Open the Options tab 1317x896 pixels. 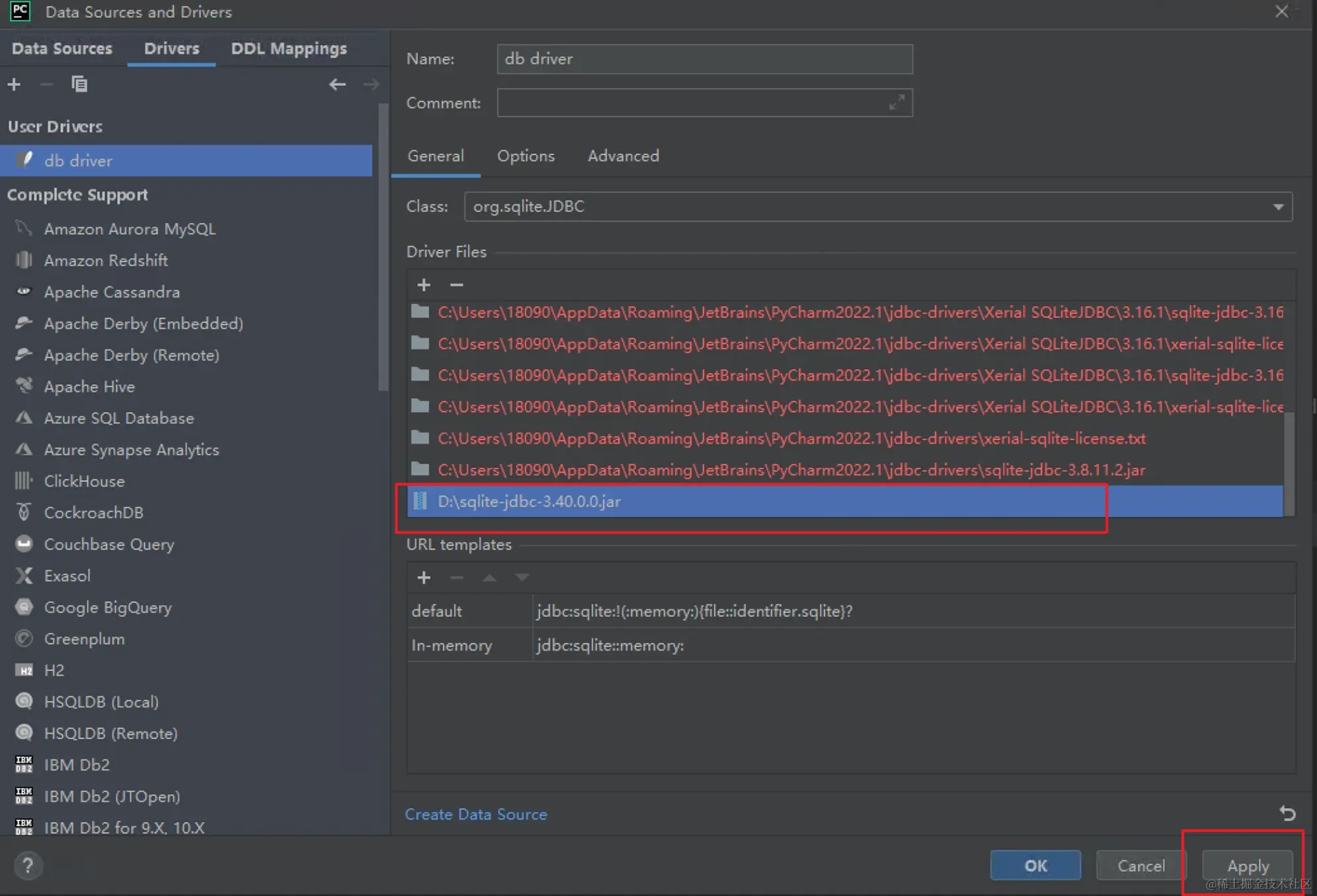tap(526, 156)
